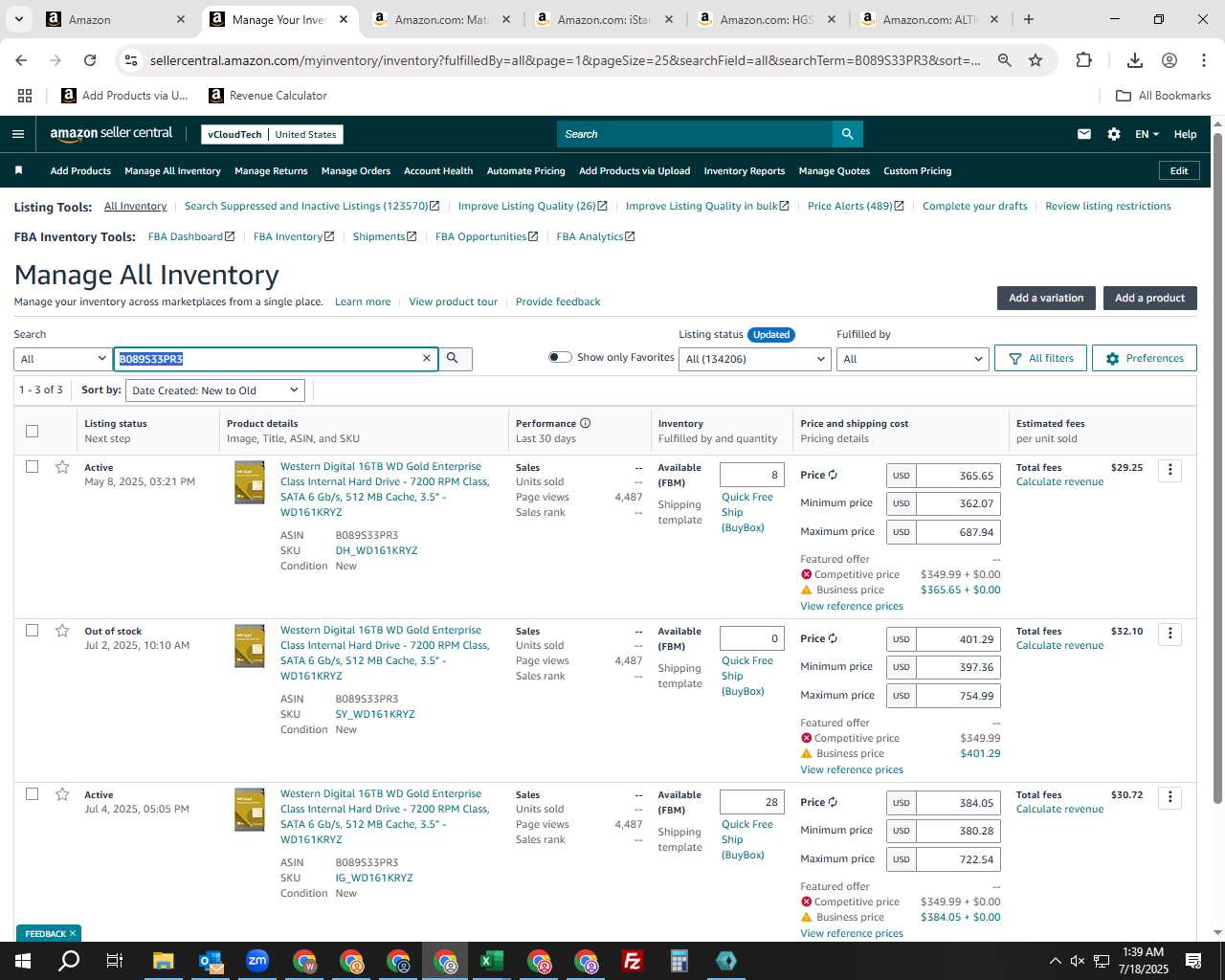
Task: Open FileZilla from the taskbar
Action: 632,961
